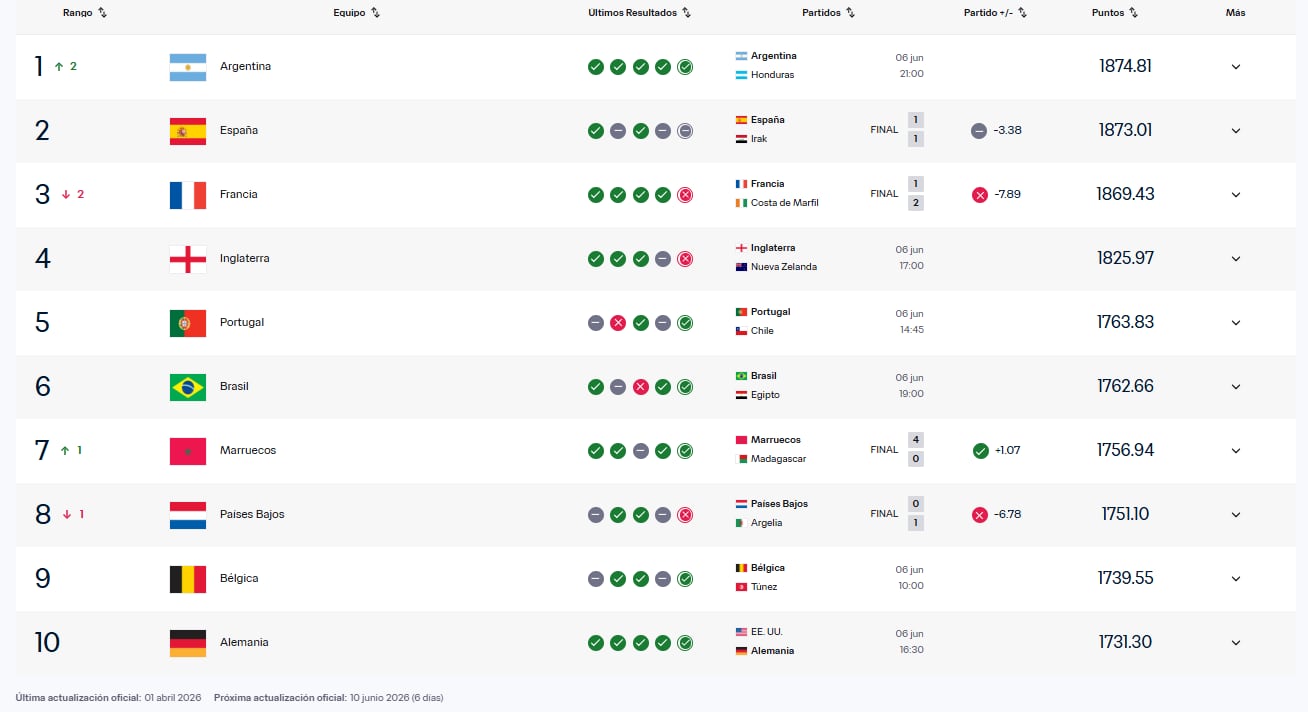Click Túnez opponent in Bélgica's match

click(x=764, y=587)
